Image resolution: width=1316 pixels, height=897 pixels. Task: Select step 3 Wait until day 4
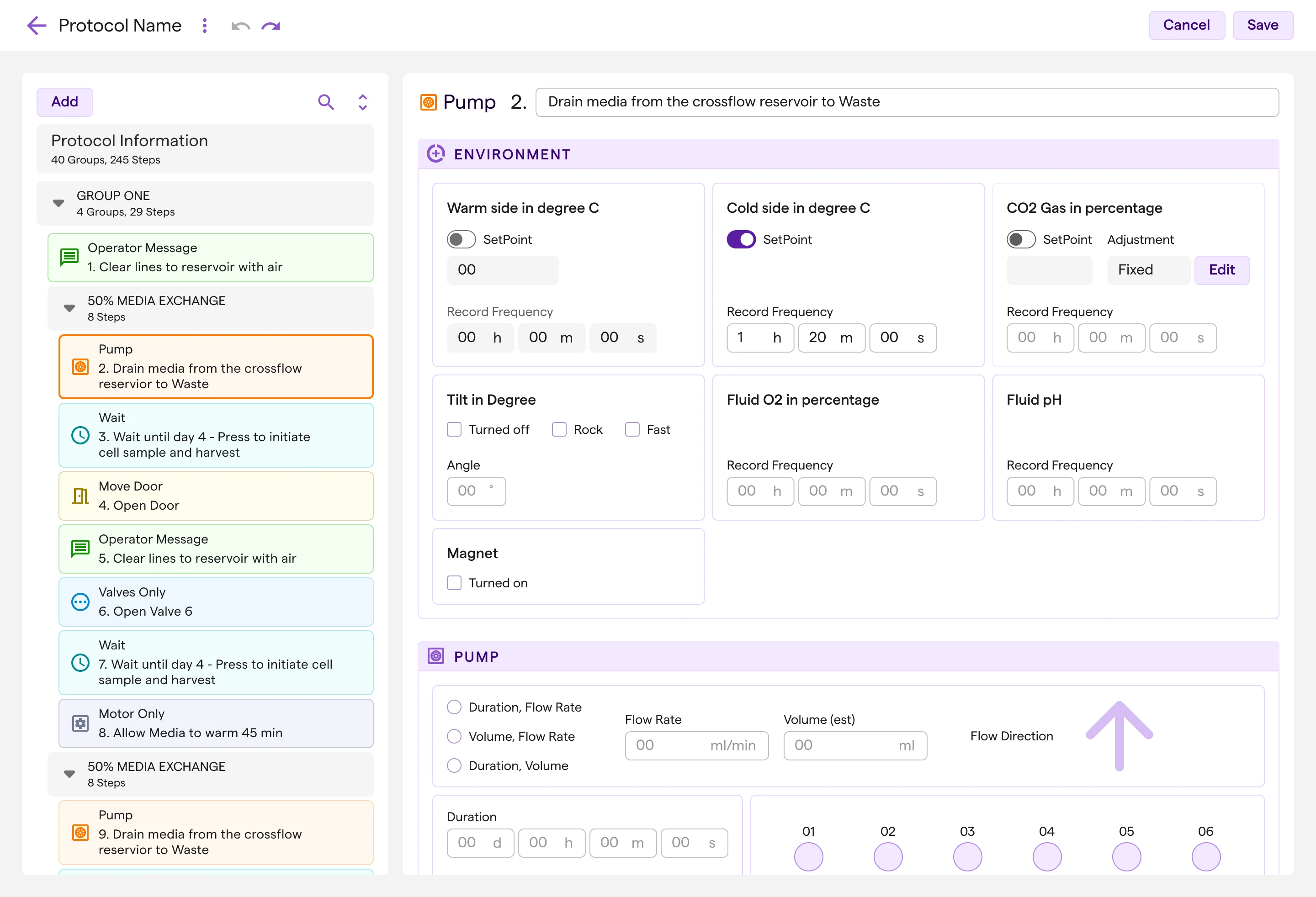coord(216,435)
